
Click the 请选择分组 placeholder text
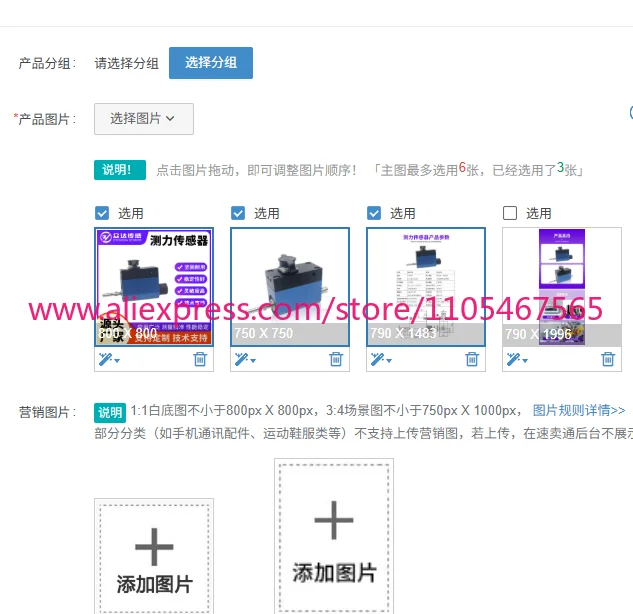[x=126, y=63]
